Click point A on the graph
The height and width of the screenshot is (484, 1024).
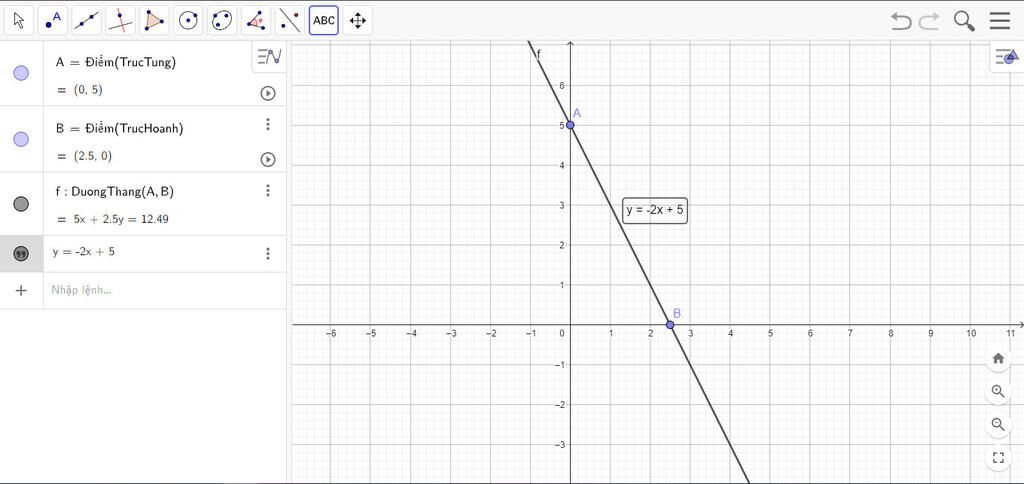(x=570, y=125)
